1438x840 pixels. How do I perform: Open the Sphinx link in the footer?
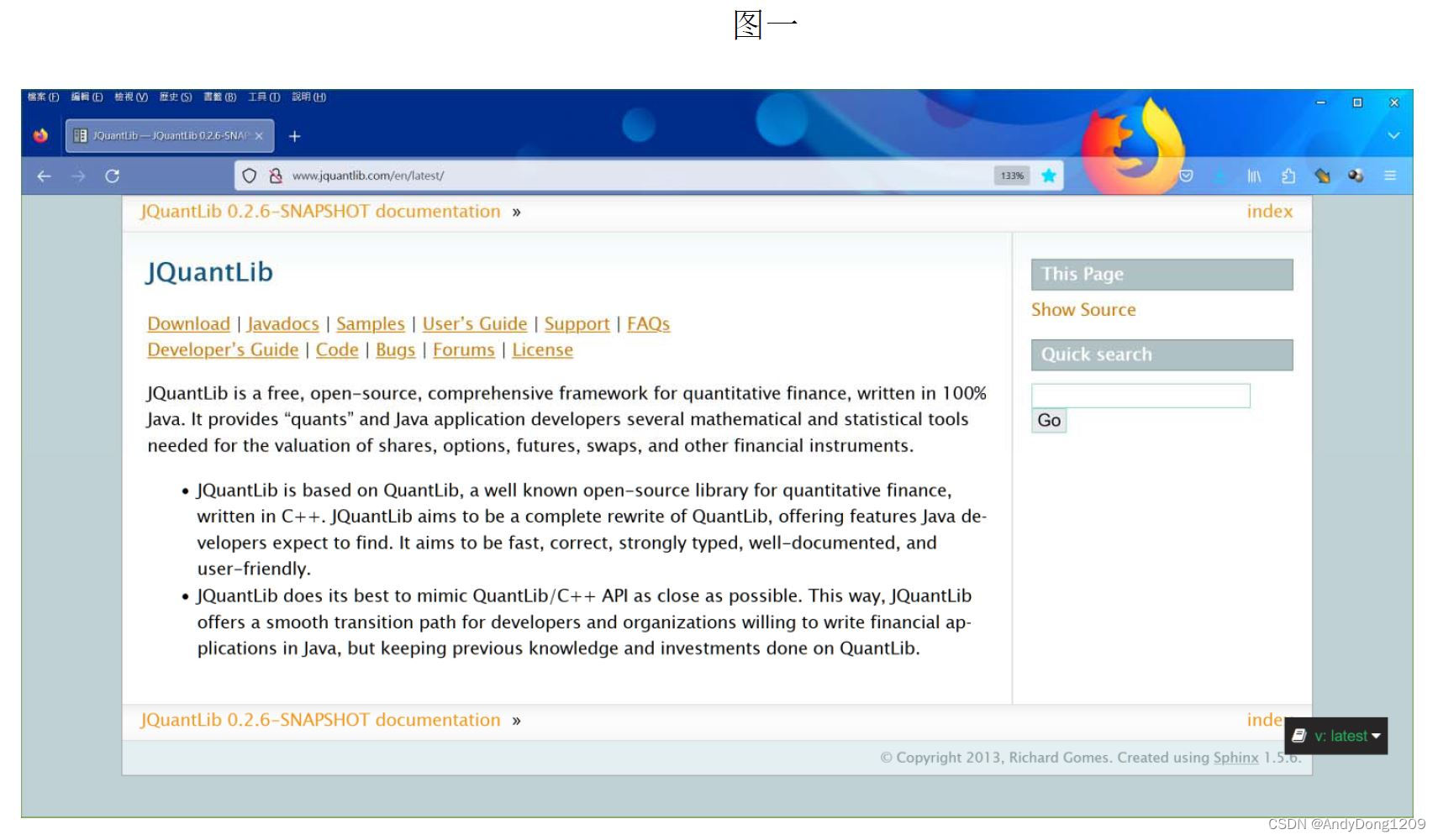pyautogui.click(x=1236, y=758)
